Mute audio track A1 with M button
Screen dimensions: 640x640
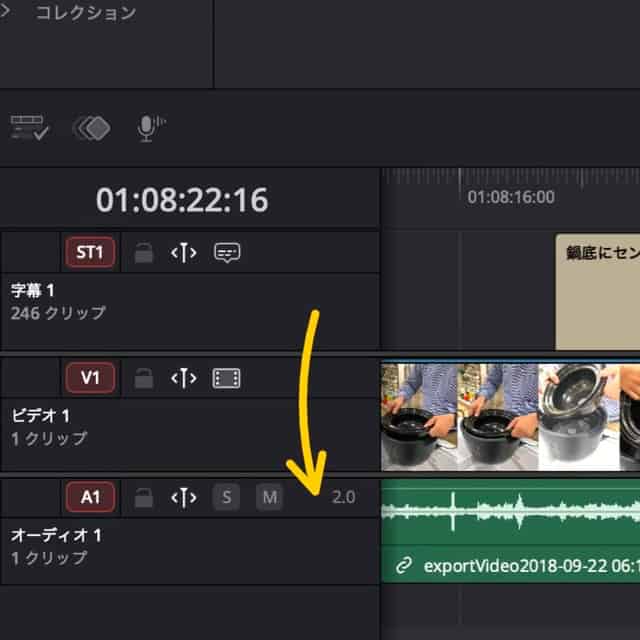(x=269, y=497)
